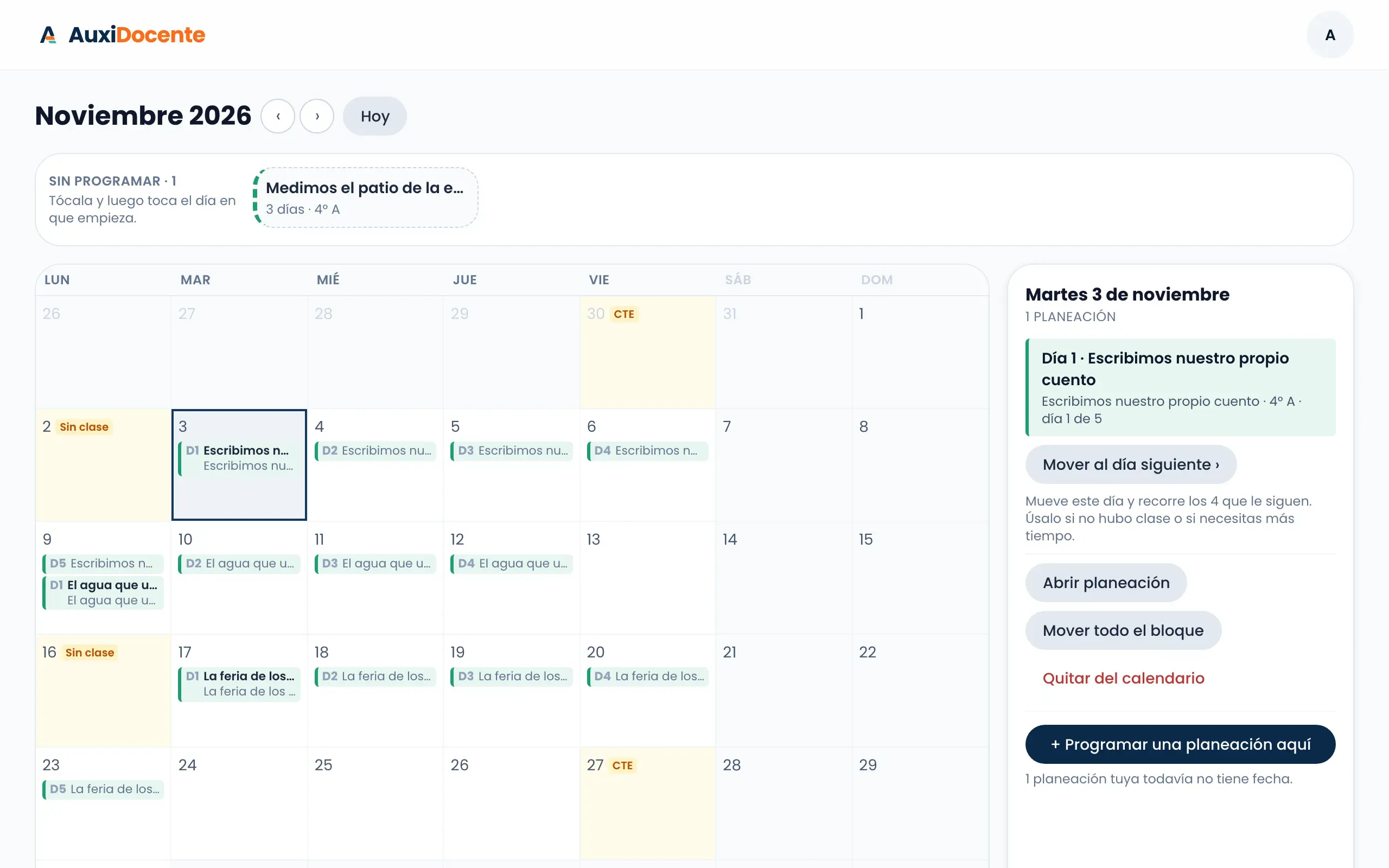Open the user avatar A menu

[1330, 35]
